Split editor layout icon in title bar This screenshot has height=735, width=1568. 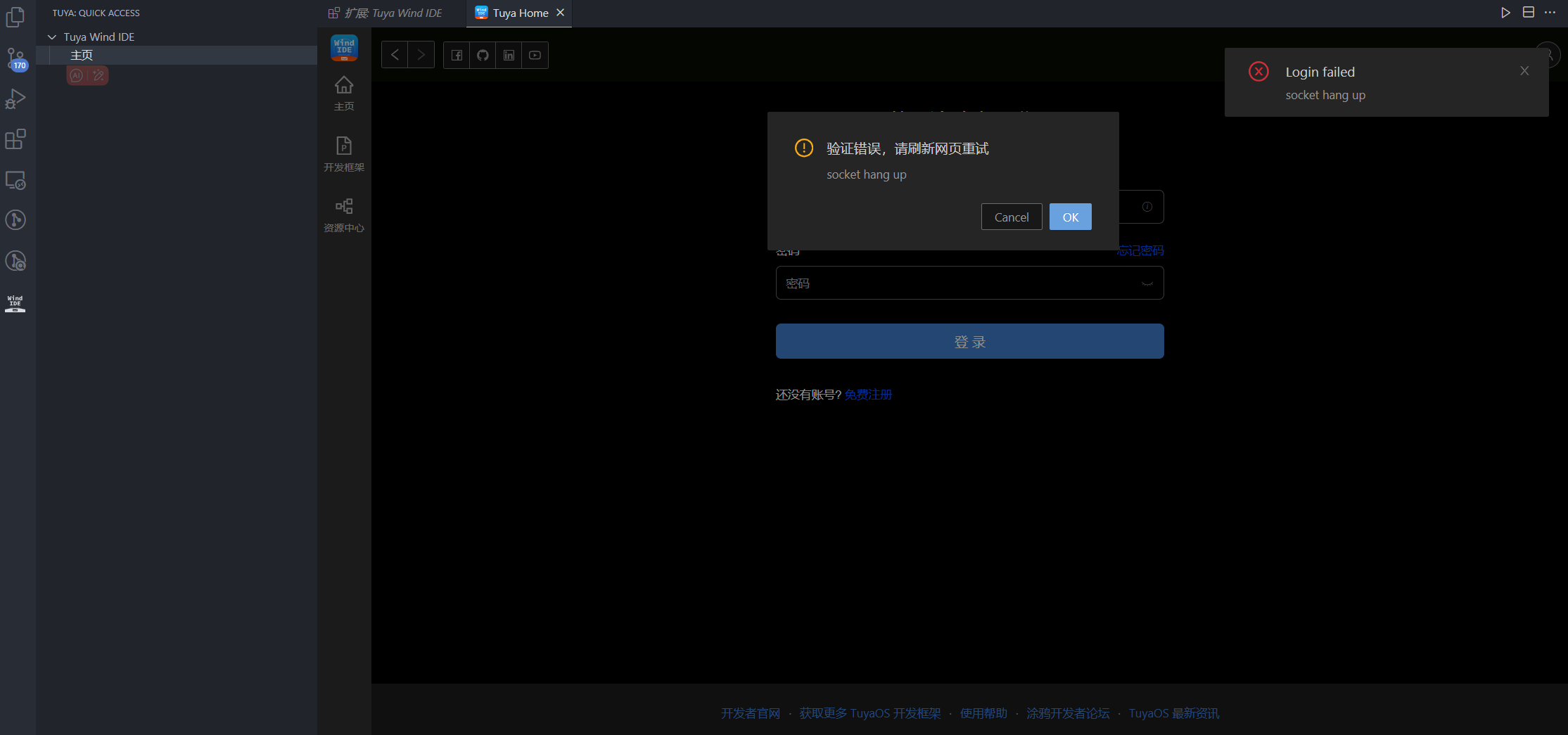coord(1529,13)
